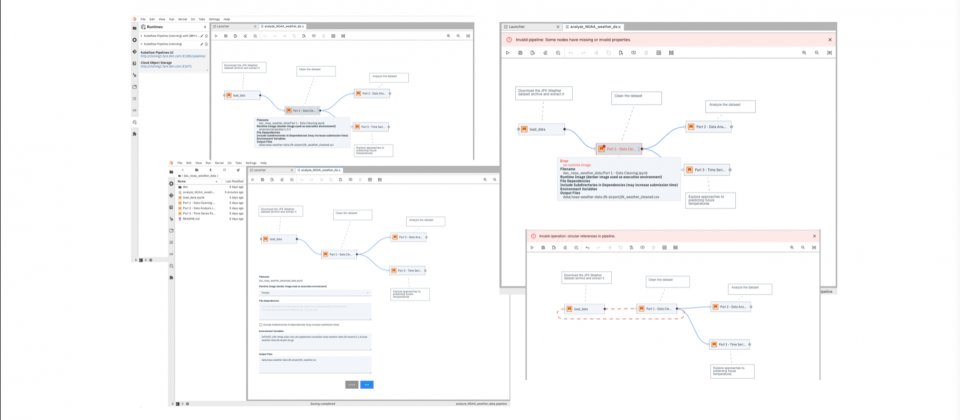Add comment icon in Invalid pipeline window toolbar
Image resolution: width=960 pixels, height=420 pixels.
634,53
